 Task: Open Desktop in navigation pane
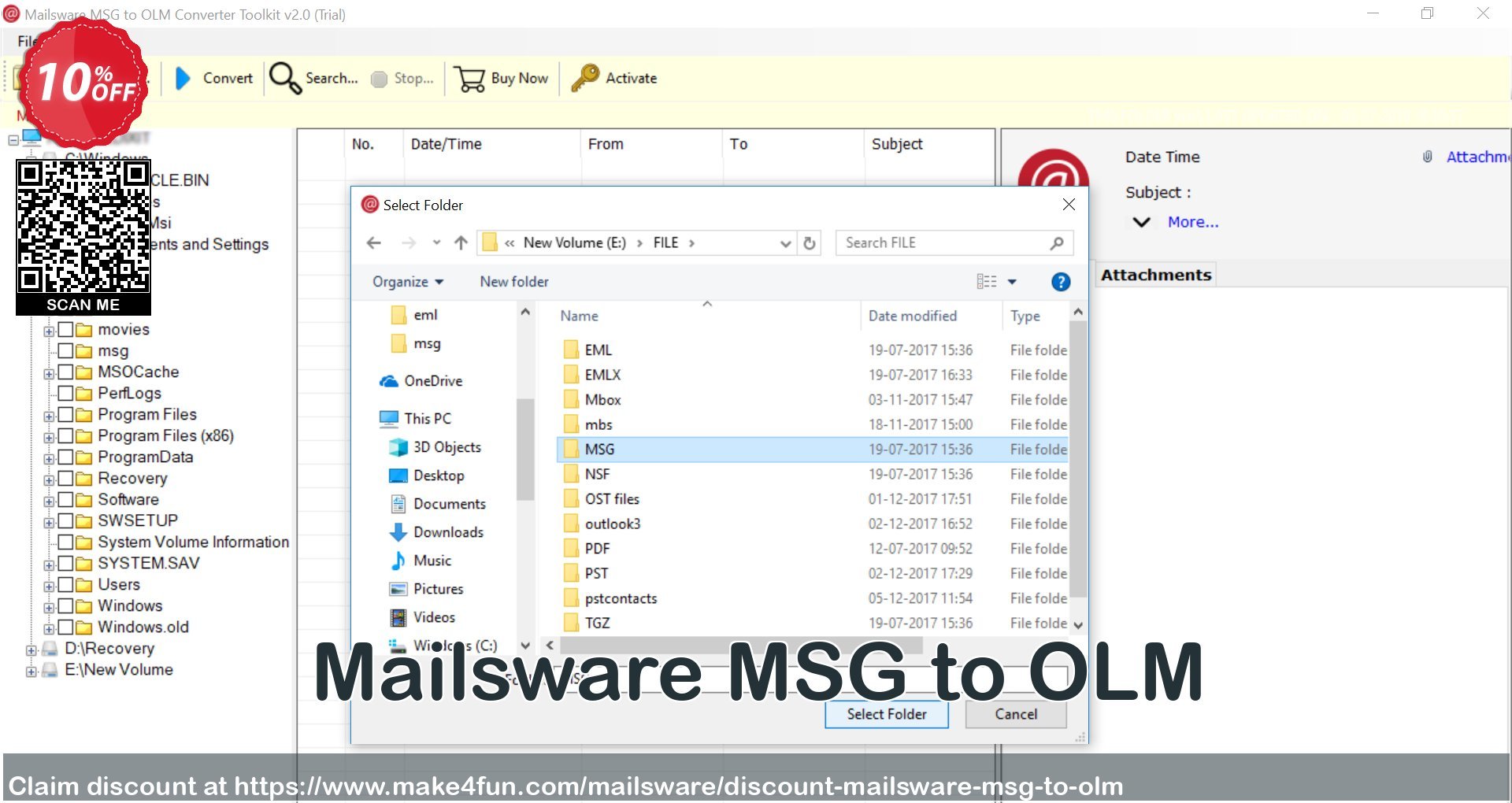[x=427, y=476]
